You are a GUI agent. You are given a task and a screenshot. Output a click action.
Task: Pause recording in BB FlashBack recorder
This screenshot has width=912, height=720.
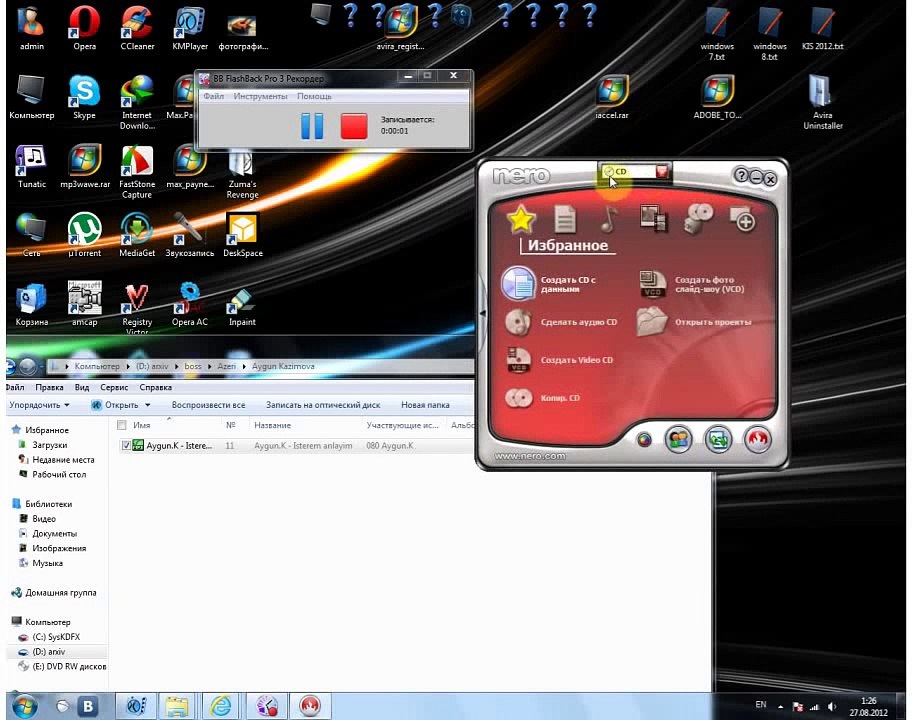coord(312,126)
